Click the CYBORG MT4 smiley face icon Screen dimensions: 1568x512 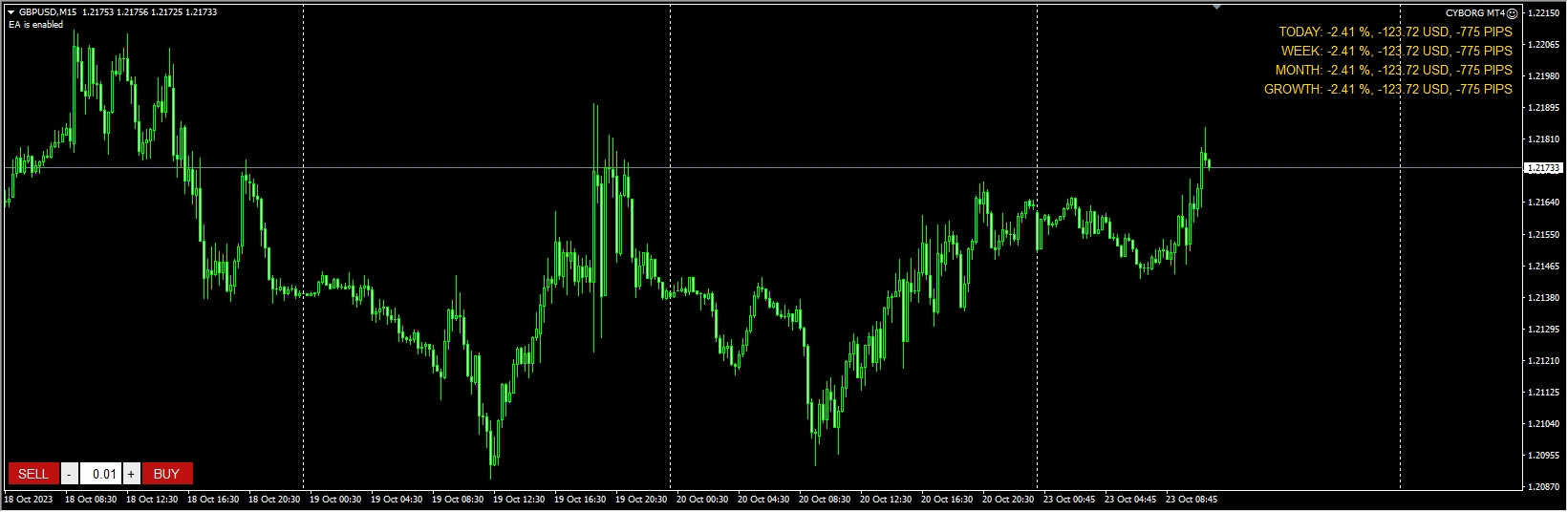[x=1513, y=13]
